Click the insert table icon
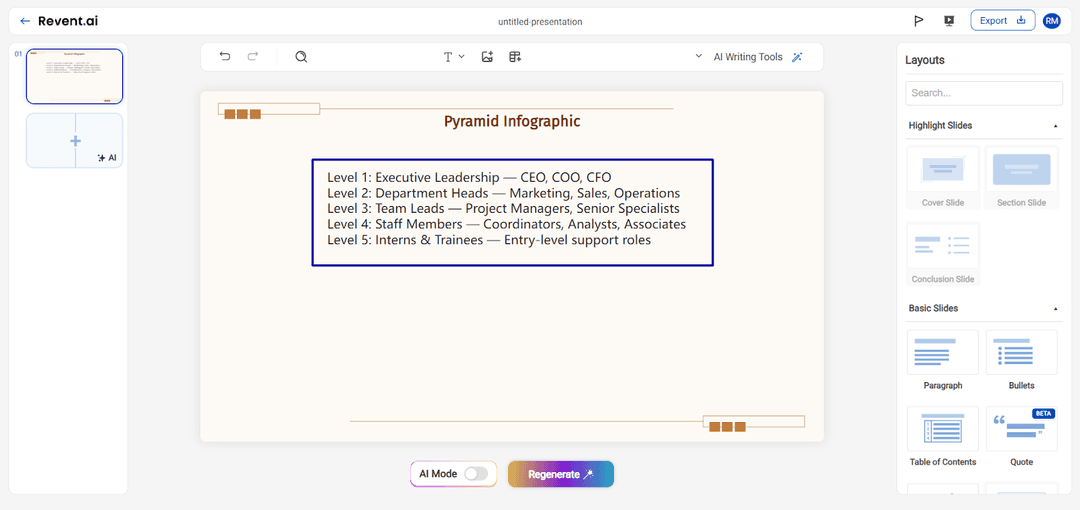1080x510 pixels. (515, 57)
